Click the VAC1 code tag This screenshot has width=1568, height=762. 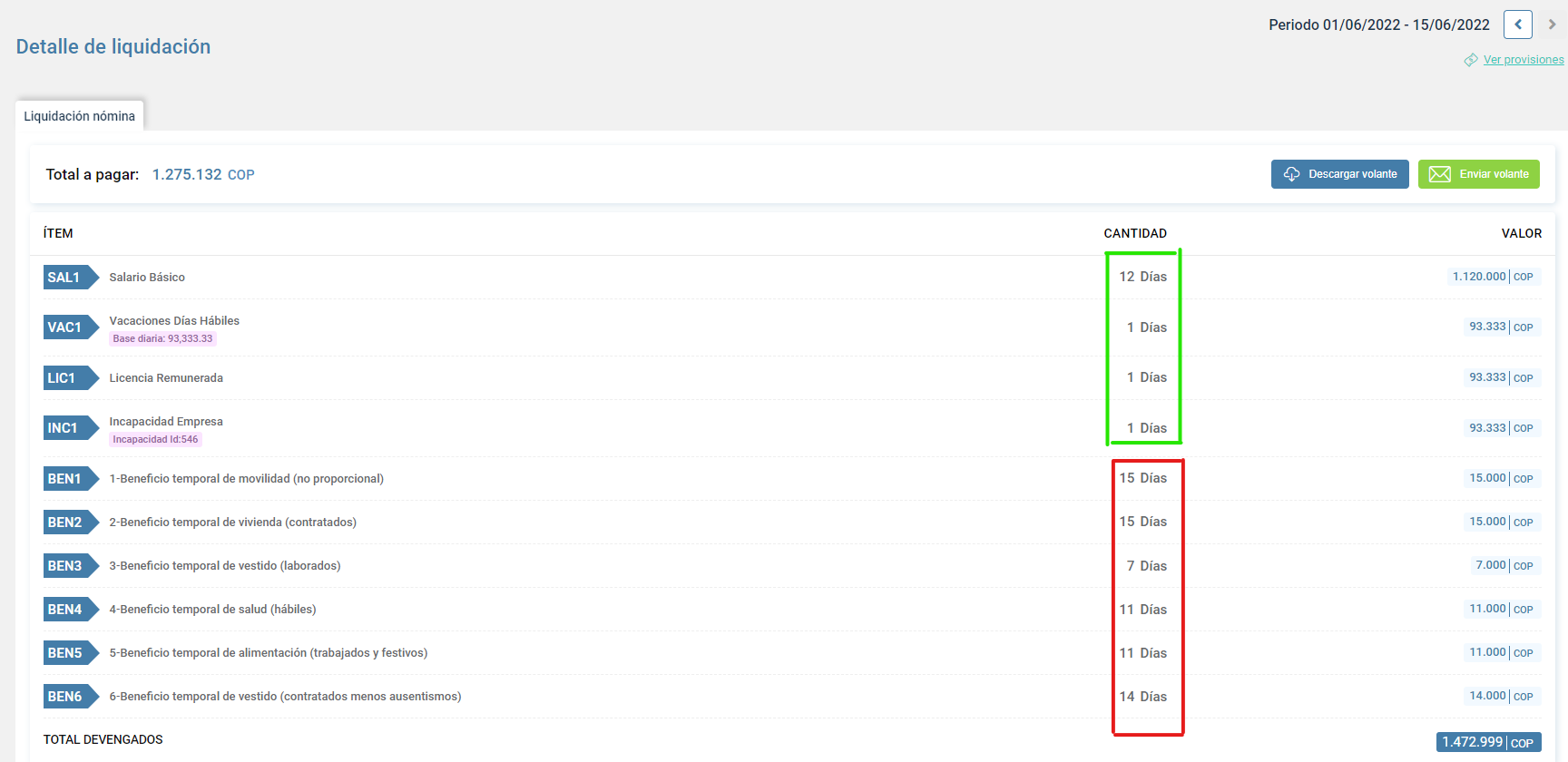(71, 327)
